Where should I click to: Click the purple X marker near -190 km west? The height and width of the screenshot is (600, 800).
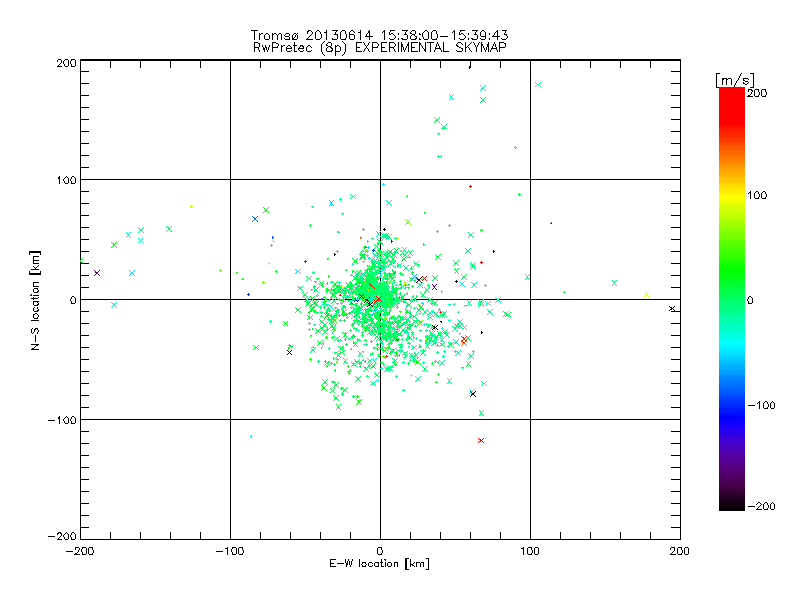[x=97, y=273]
